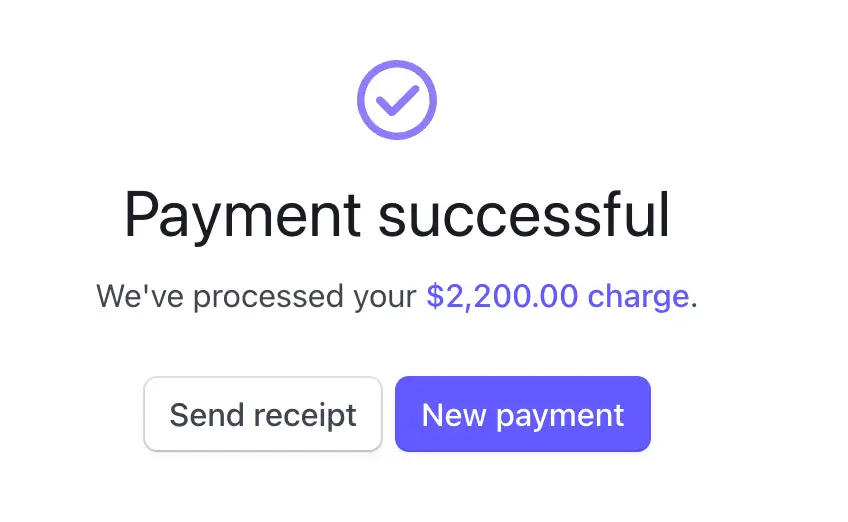Viewport: 848px width, 522px height.
Task: View details of the $2,200.00 charge
Action: (557, 297)
